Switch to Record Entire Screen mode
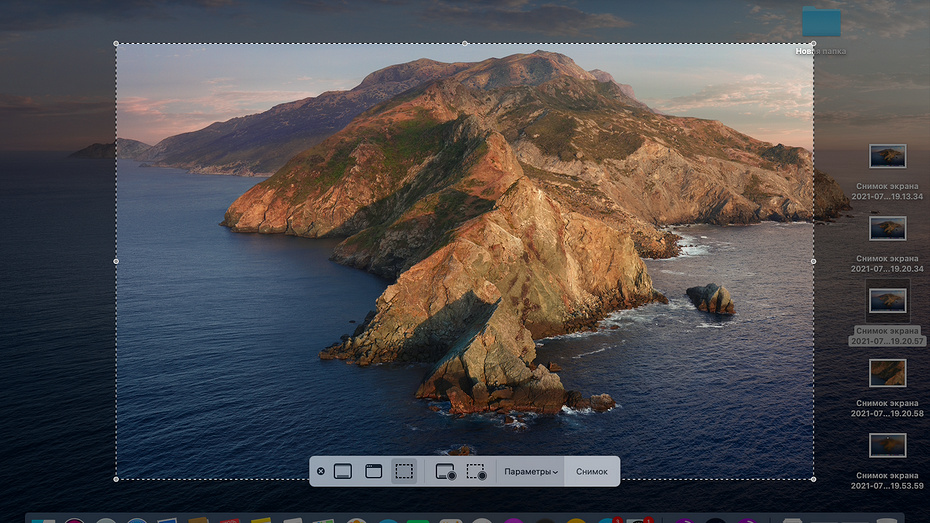This screenshot has height=523, width=930. 446,472
